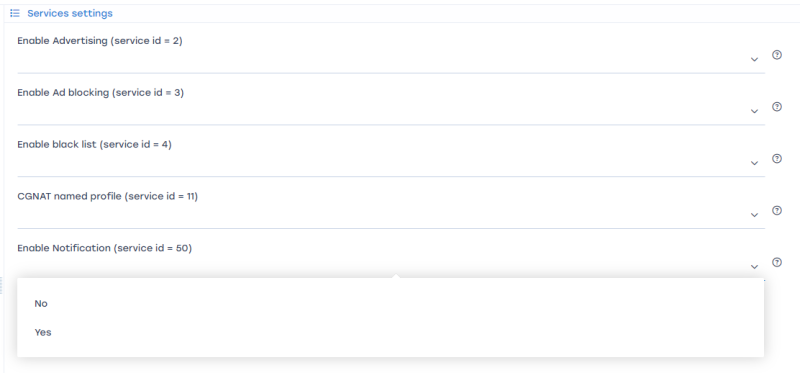Click the dotted grip handle on left edge
Image resolution: width=800 pixels, height=373 pixels.
2,285
